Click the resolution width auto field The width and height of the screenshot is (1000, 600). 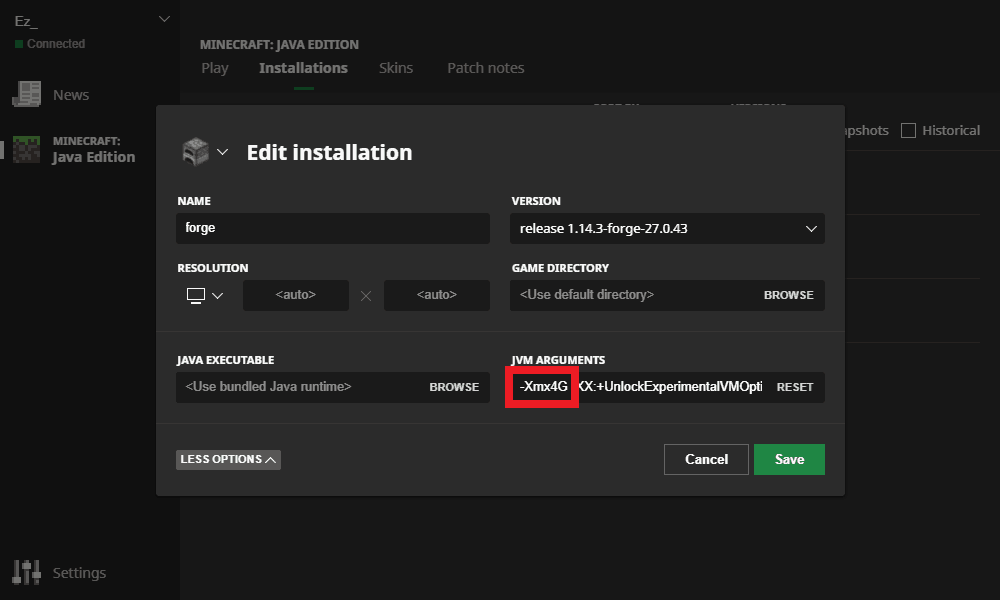tap(296, 295)
